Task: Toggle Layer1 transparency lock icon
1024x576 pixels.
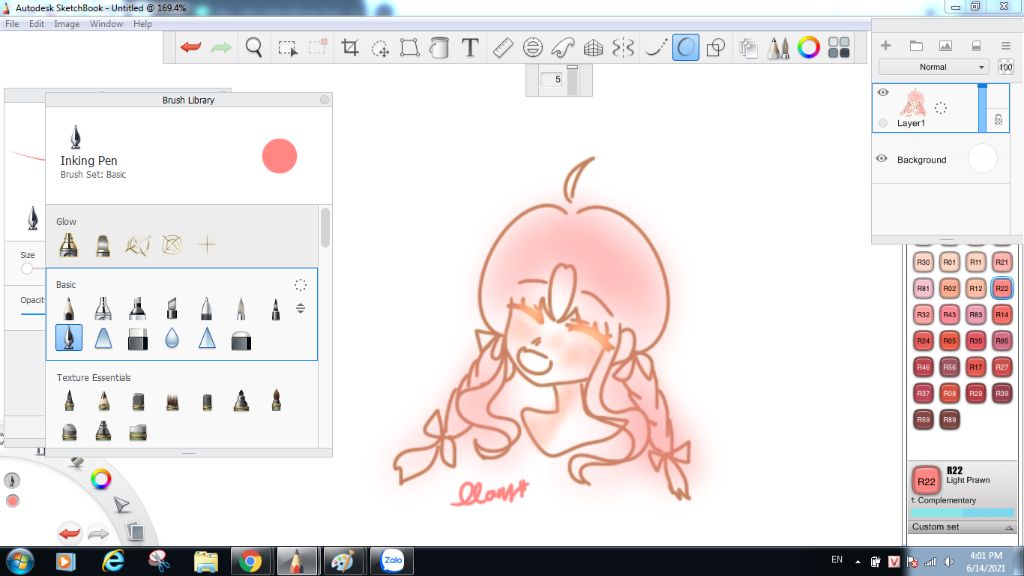Action: tap(998, 120)
